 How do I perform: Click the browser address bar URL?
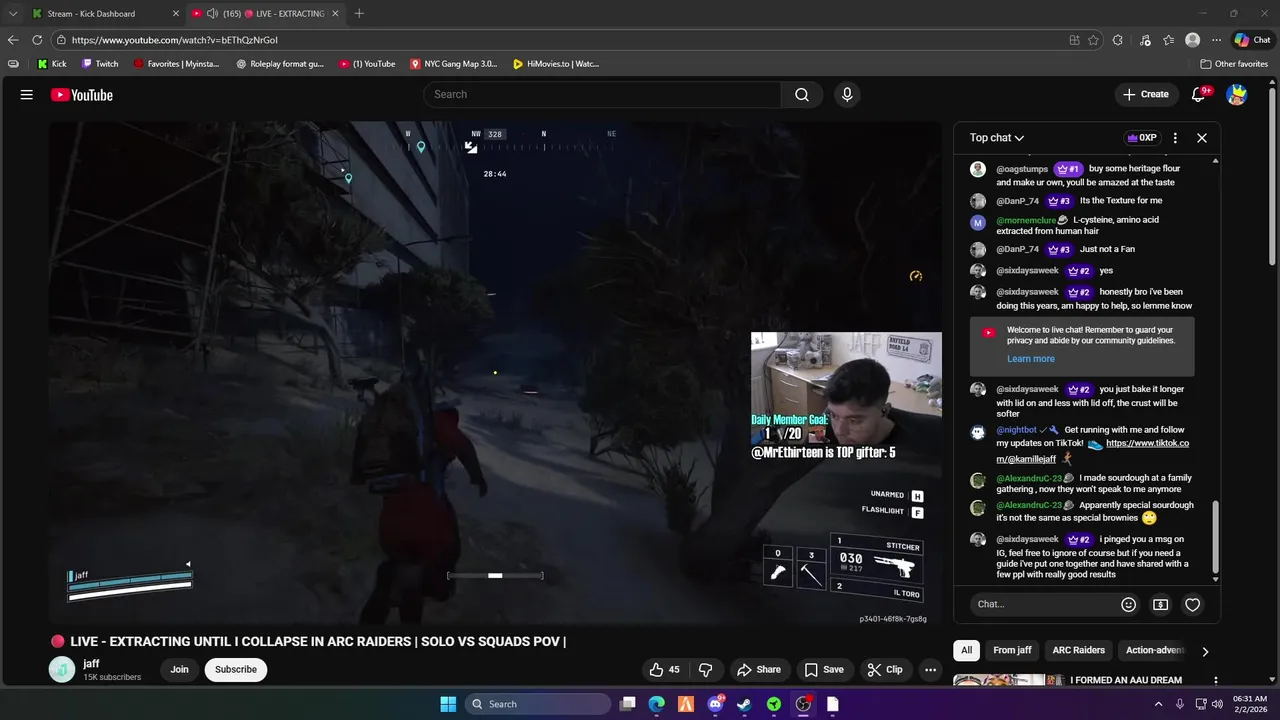coord(175,40)
